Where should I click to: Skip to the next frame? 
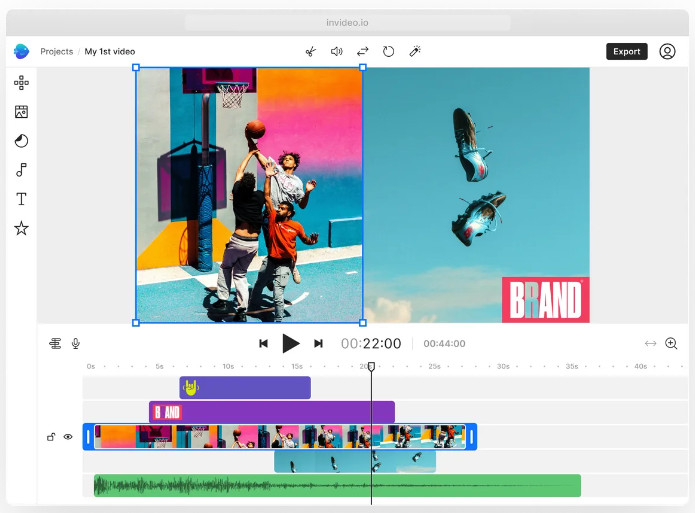pyautogui.click(x=318, y=344)
